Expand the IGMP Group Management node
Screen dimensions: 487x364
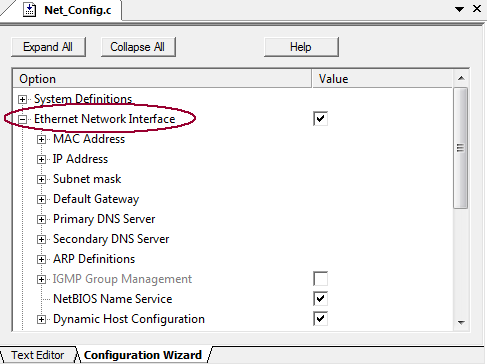pos(41,279)
